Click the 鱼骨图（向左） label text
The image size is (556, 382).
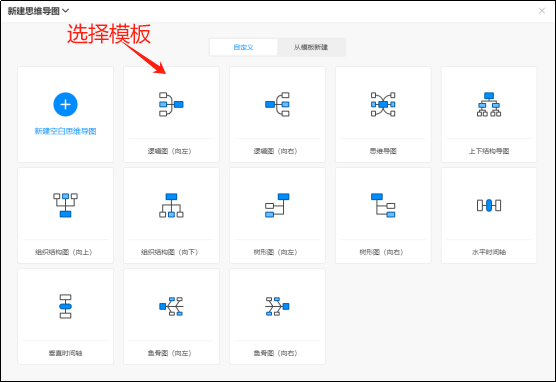coord(169,353)
